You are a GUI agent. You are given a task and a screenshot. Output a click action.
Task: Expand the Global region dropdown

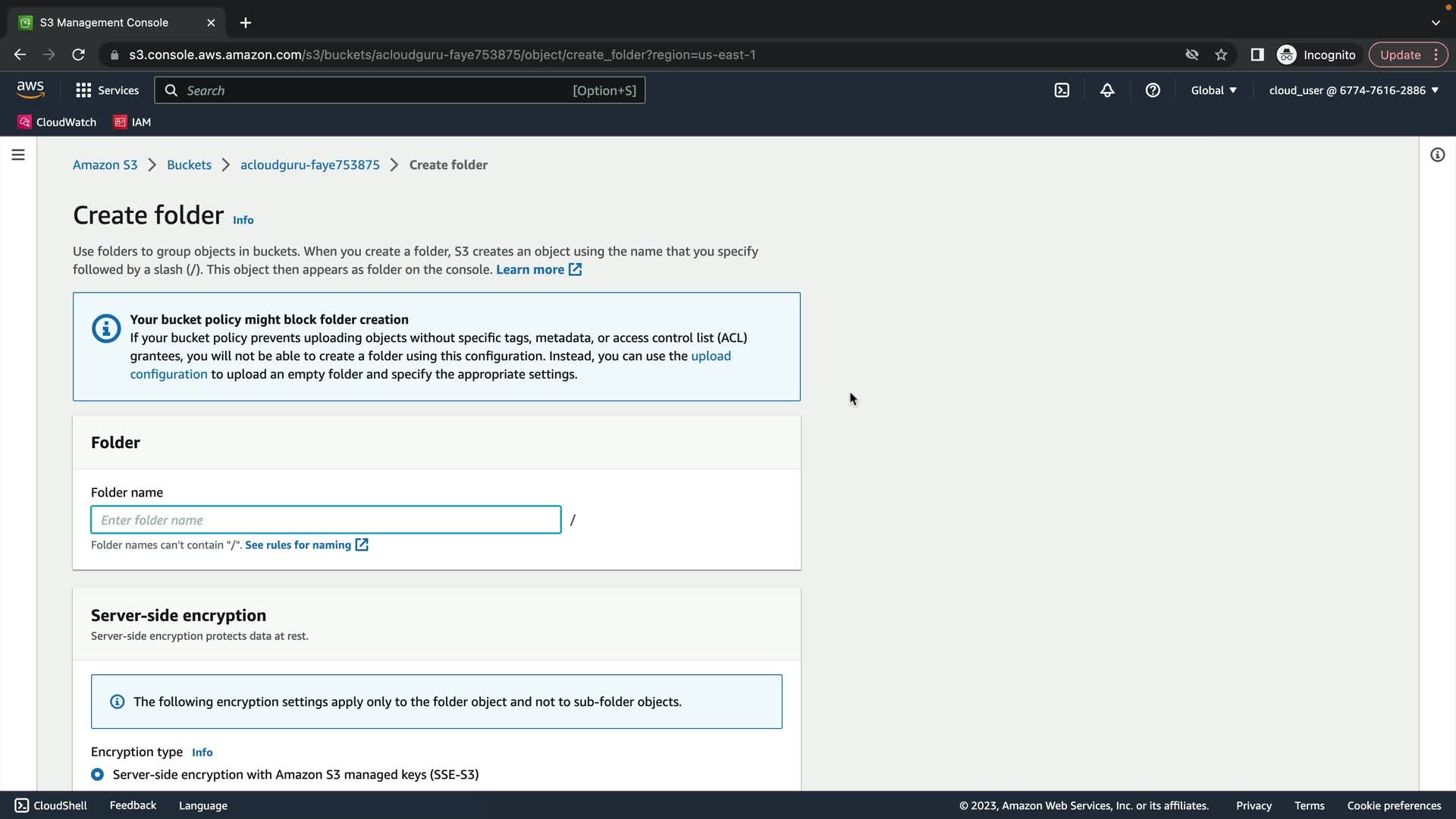(x=1213, y=90)
